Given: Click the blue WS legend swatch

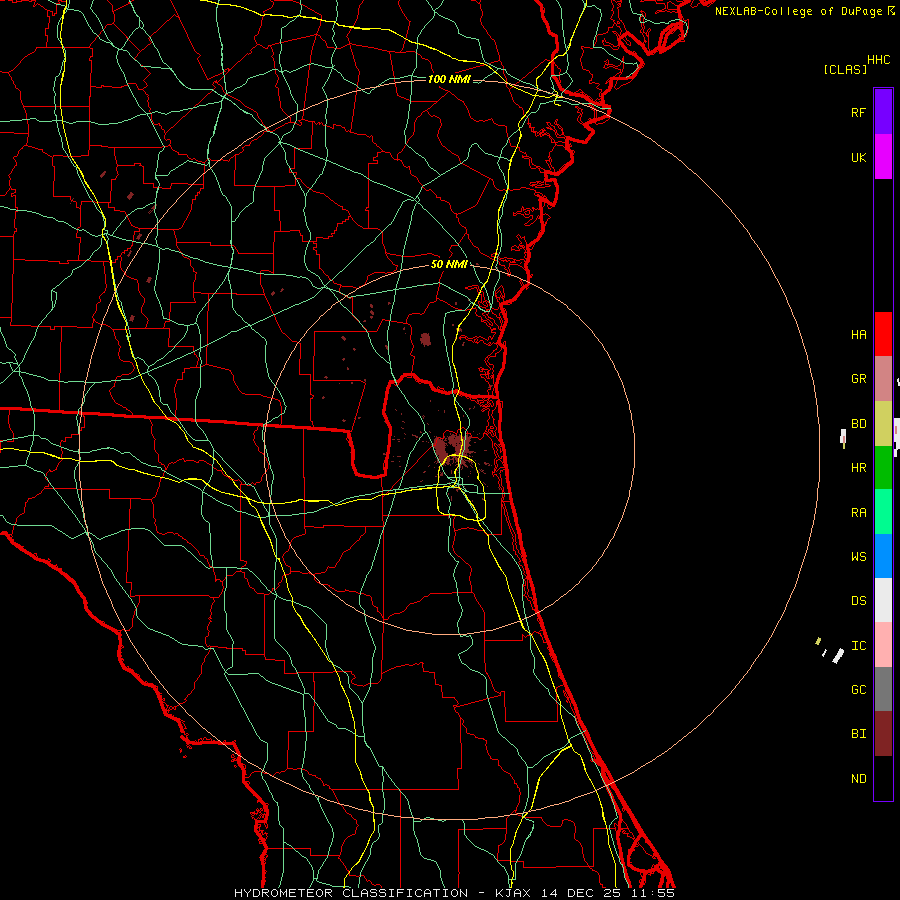Looking at the screenshot, I should tap(883, 556).
